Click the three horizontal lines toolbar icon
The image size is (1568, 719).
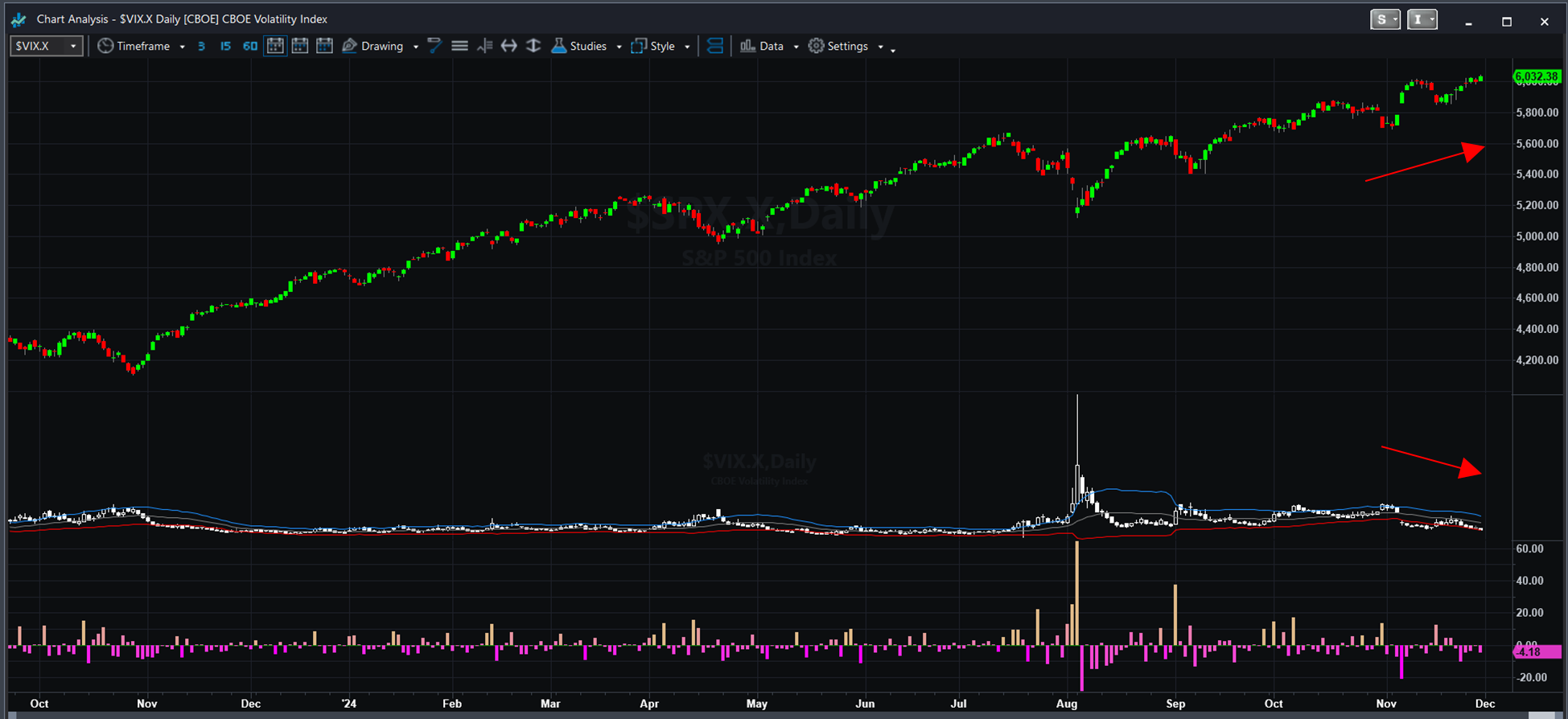[459, 46]
